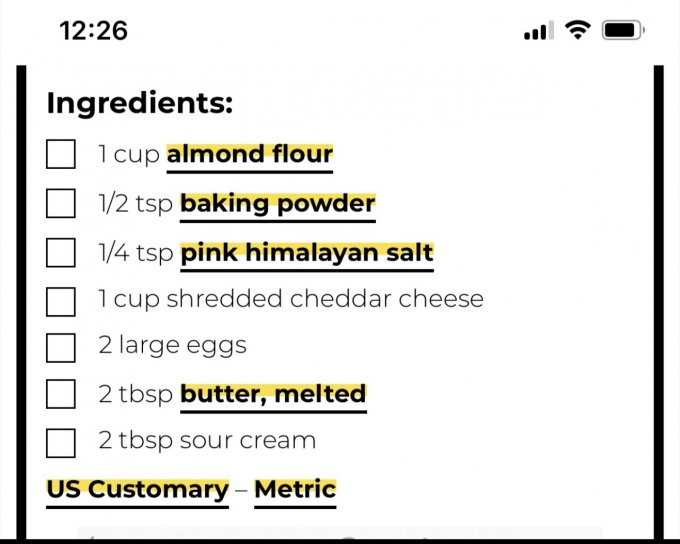Tap the battery icon in status bar
Viewport: 680px width, 544px height.
point(624,31)
